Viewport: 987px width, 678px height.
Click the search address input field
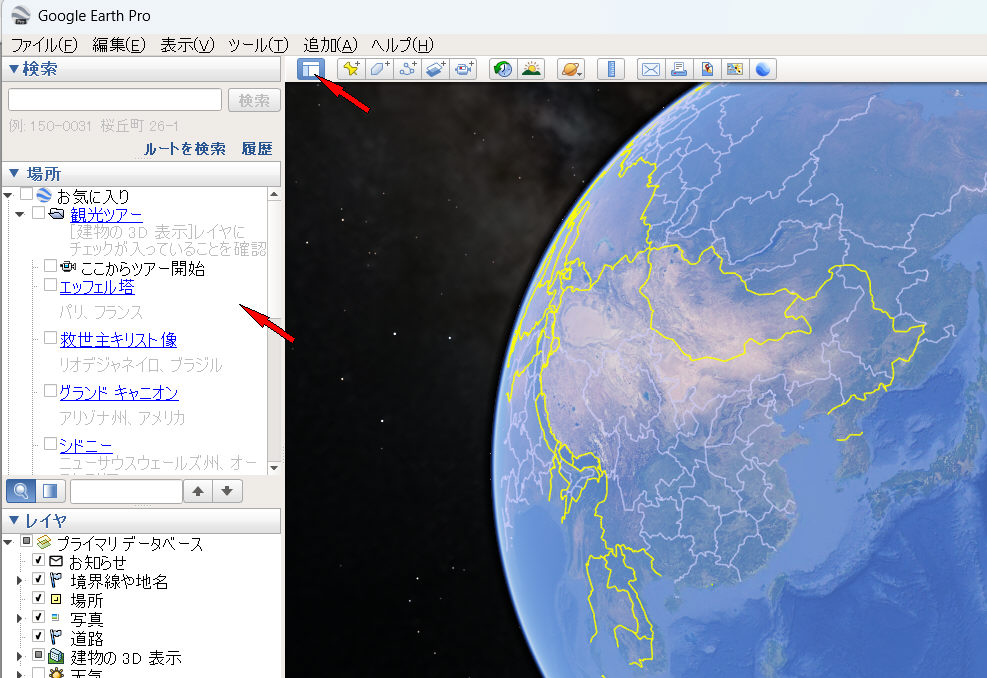click(x=115, y=100)
